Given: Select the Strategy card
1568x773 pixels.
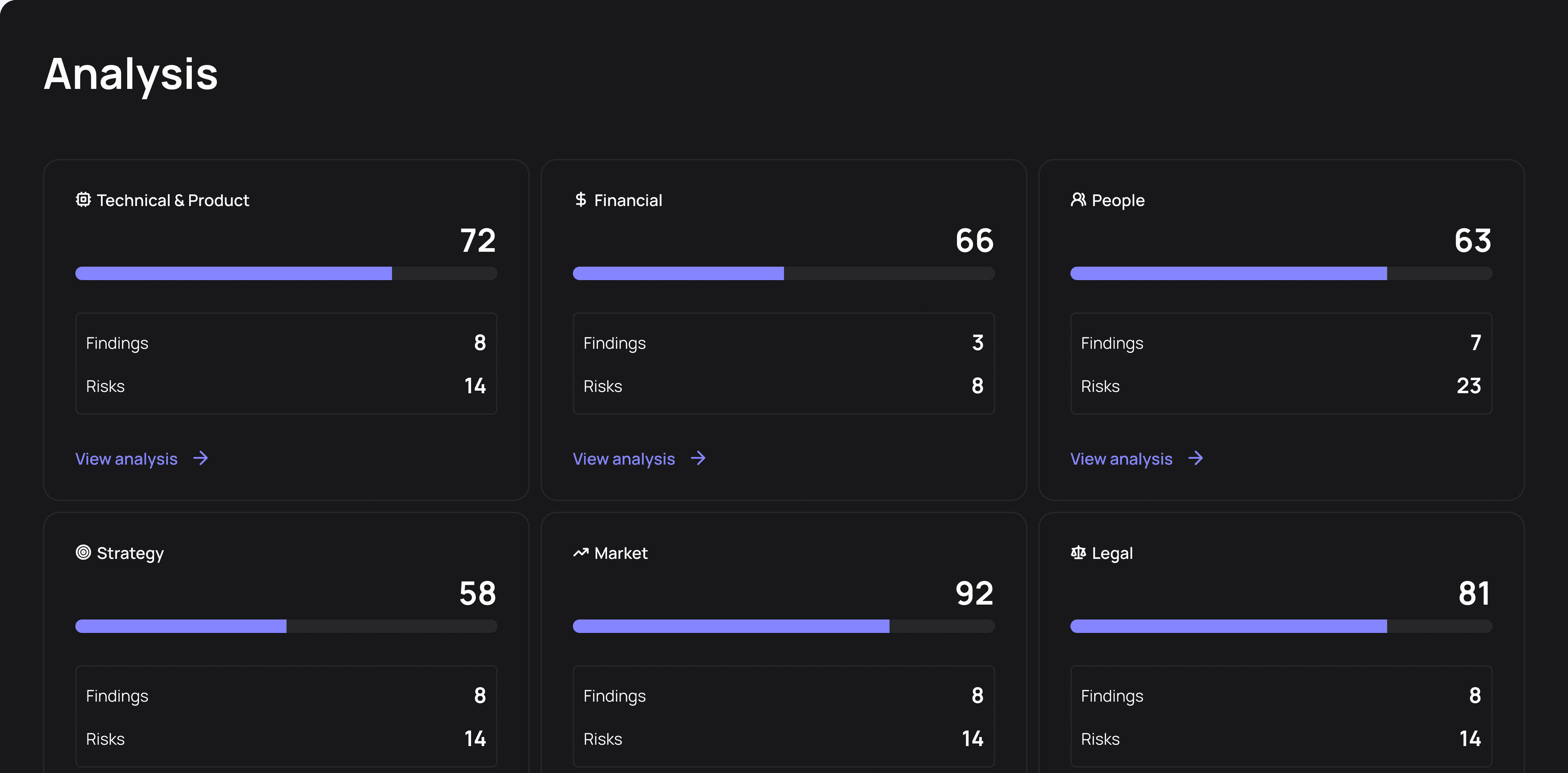Looking at the screenshot, I should point(286,640).
